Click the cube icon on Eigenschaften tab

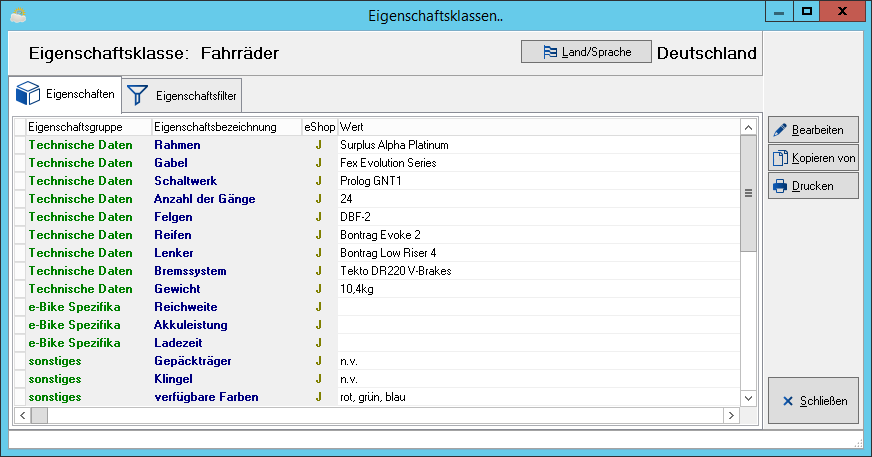pos(28,93)
